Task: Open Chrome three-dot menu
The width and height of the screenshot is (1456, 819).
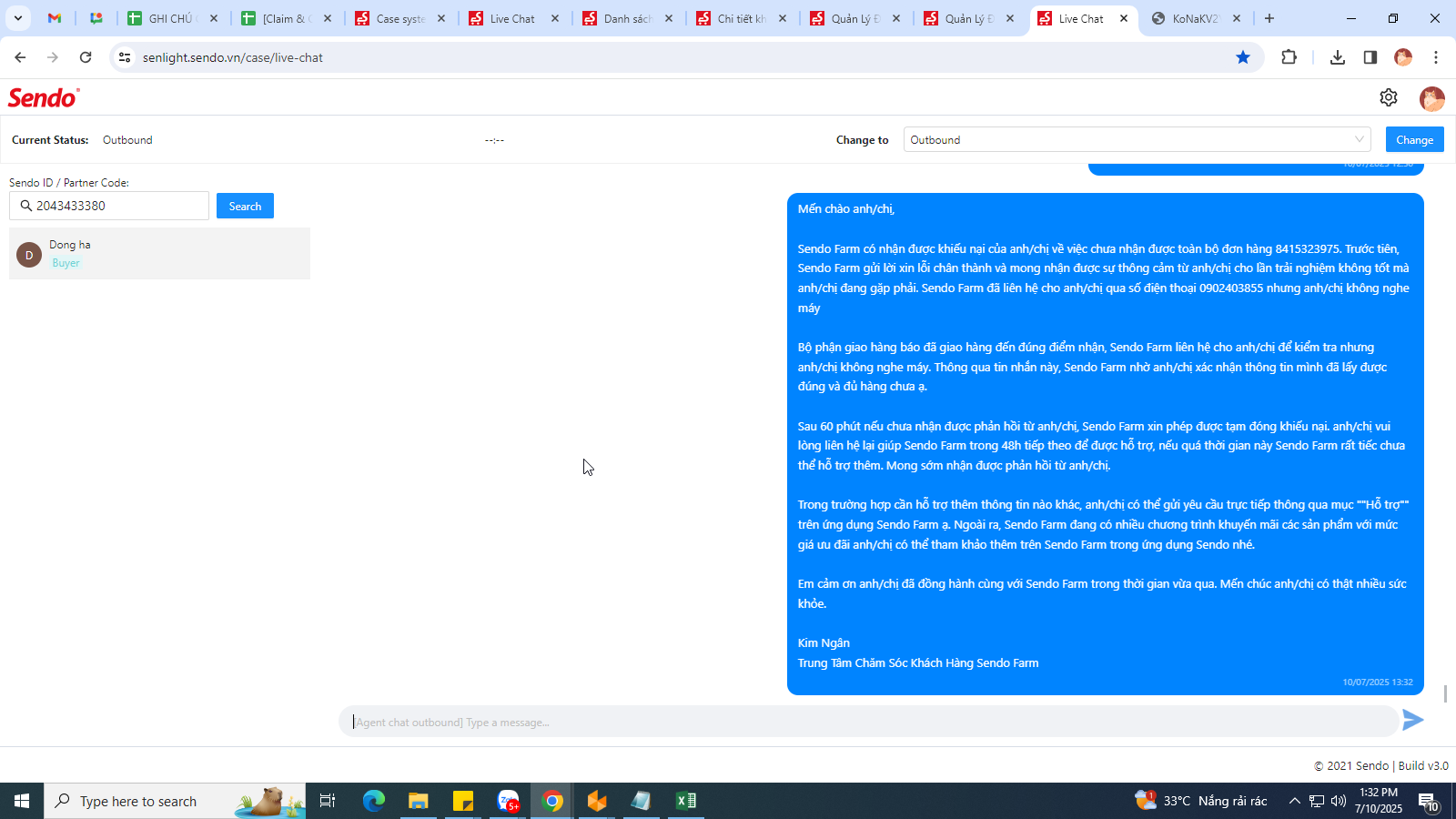Action: [1436, 57]
